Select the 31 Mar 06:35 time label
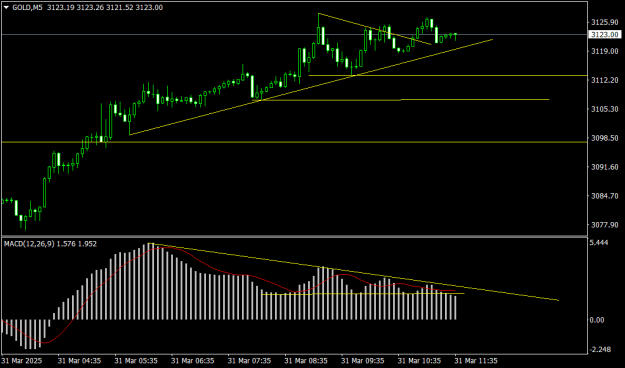625x368 pixels. coord(193,361)
